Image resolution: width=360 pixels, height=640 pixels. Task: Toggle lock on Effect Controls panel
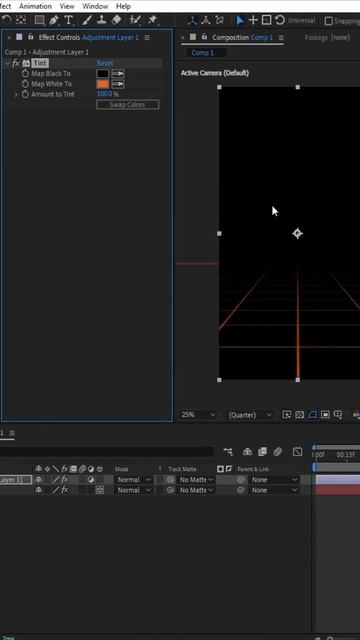click(31, 37)
